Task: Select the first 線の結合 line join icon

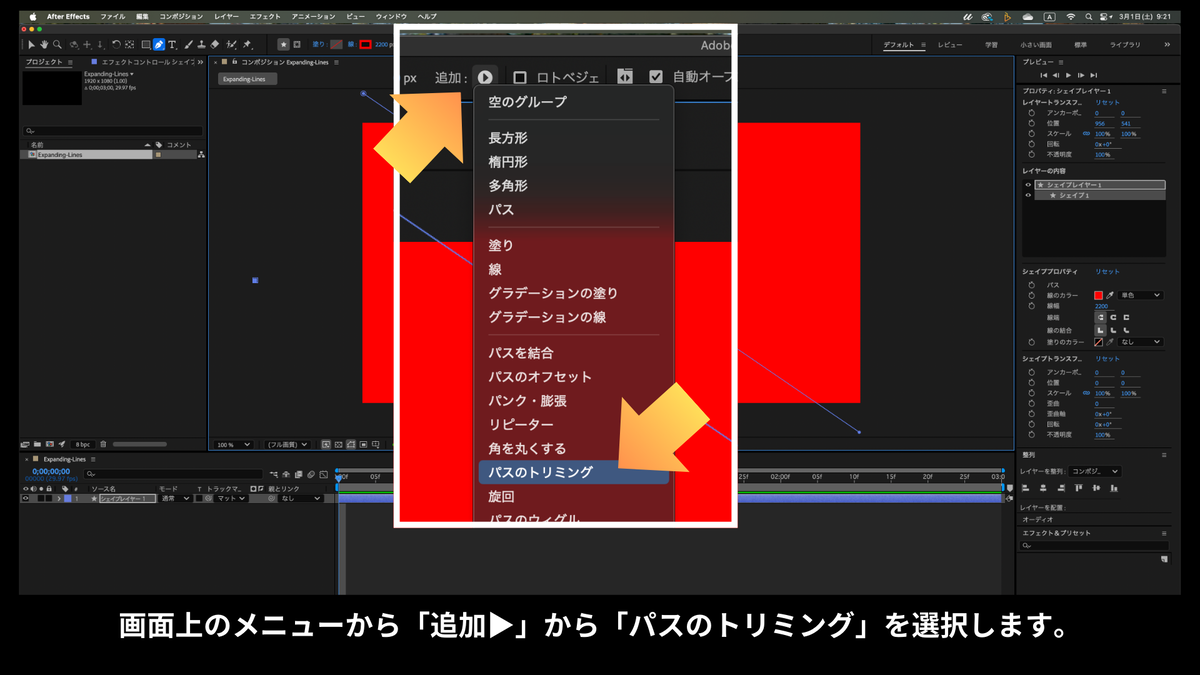Action: [1100, 330]
